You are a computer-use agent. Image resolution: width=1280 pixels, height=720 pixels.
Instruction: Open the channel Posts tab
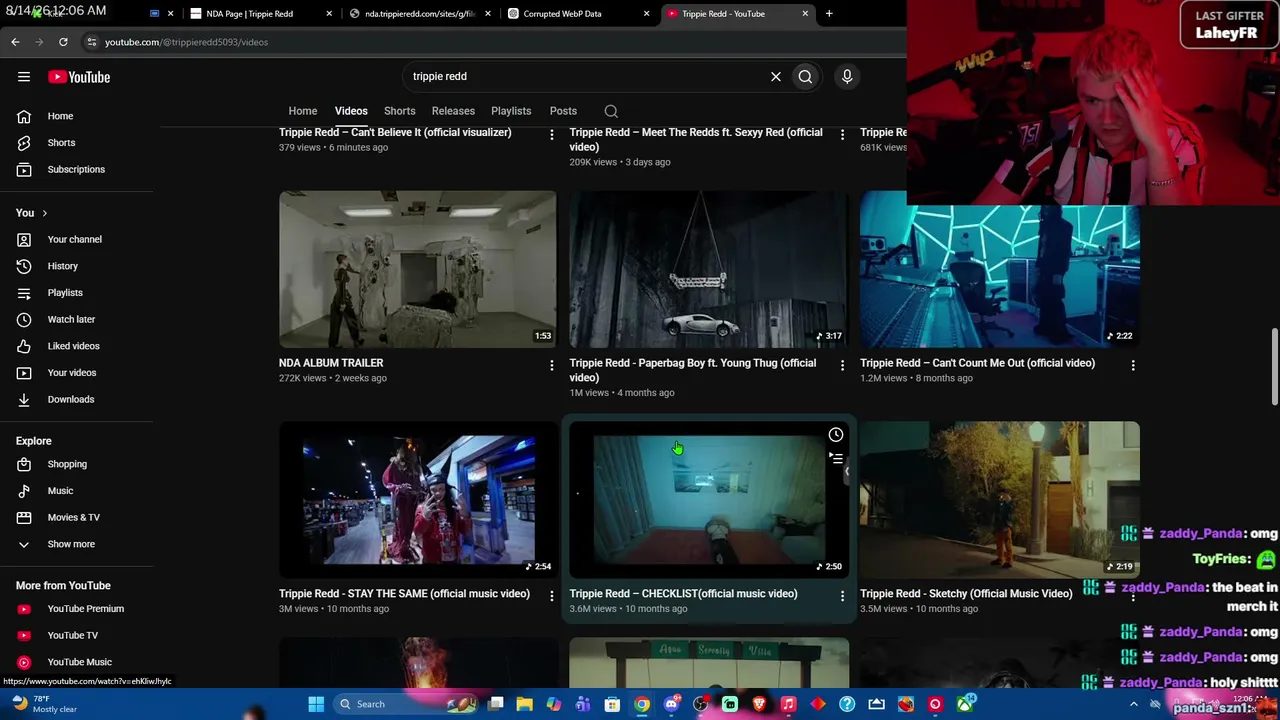563,111
